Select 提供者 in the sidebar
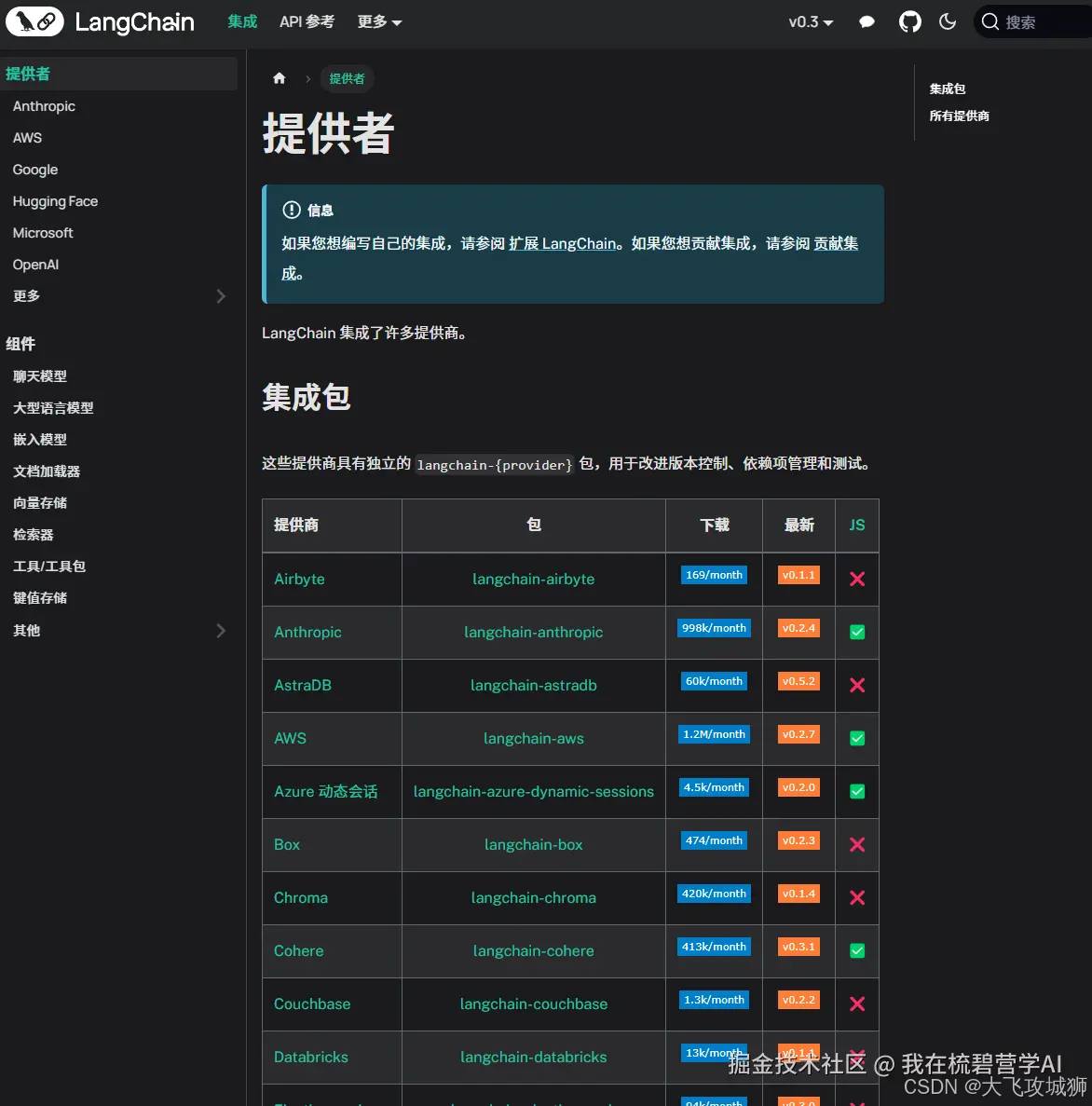1092x1106 pixels. pos(118,74)
